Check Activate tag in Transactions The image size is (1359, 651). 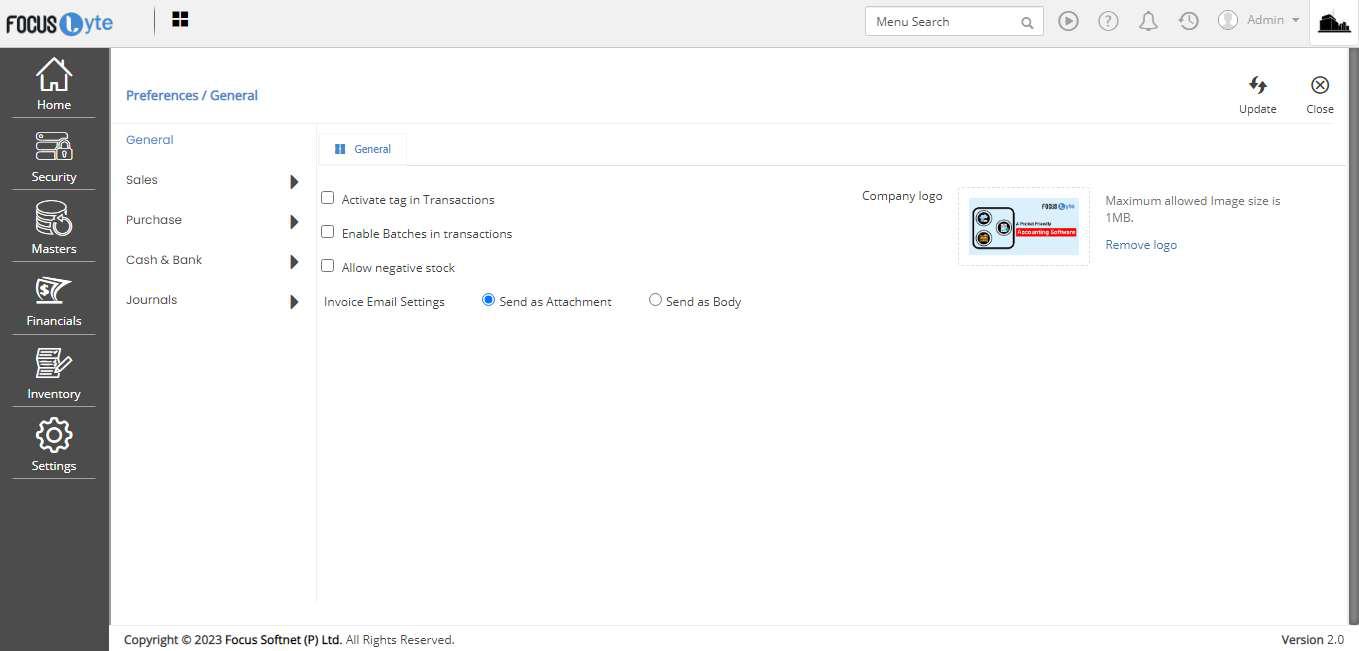click(x=327, y=198)
